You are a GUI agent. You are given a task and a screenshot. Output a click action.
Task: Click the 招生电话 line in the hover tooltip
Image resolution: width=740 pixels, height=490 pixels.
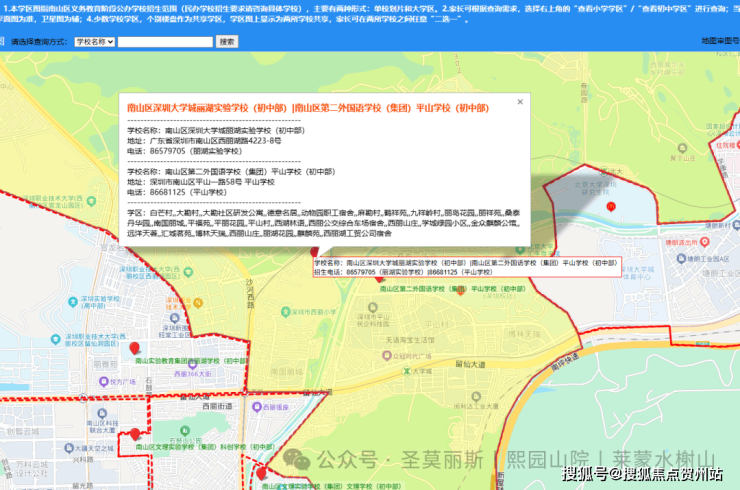(404, 272)
